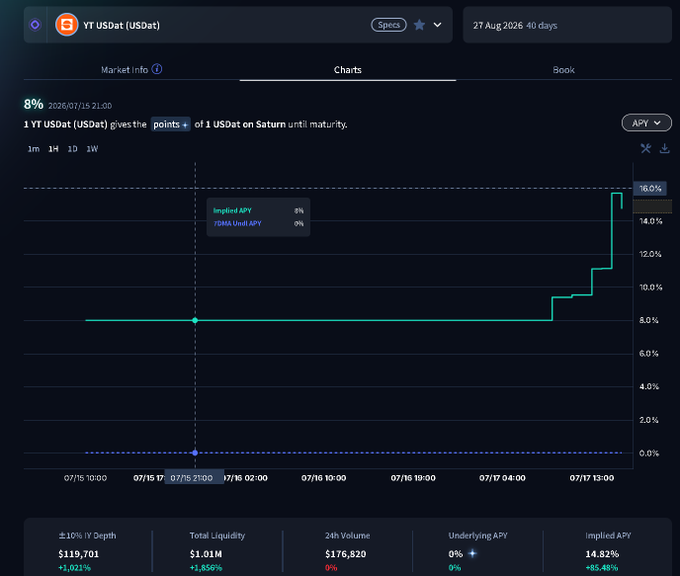The width and height of the screenshot is (680, 576).
Task: Click the 14.82% Implied APY value
Action: tap(602, 554)
